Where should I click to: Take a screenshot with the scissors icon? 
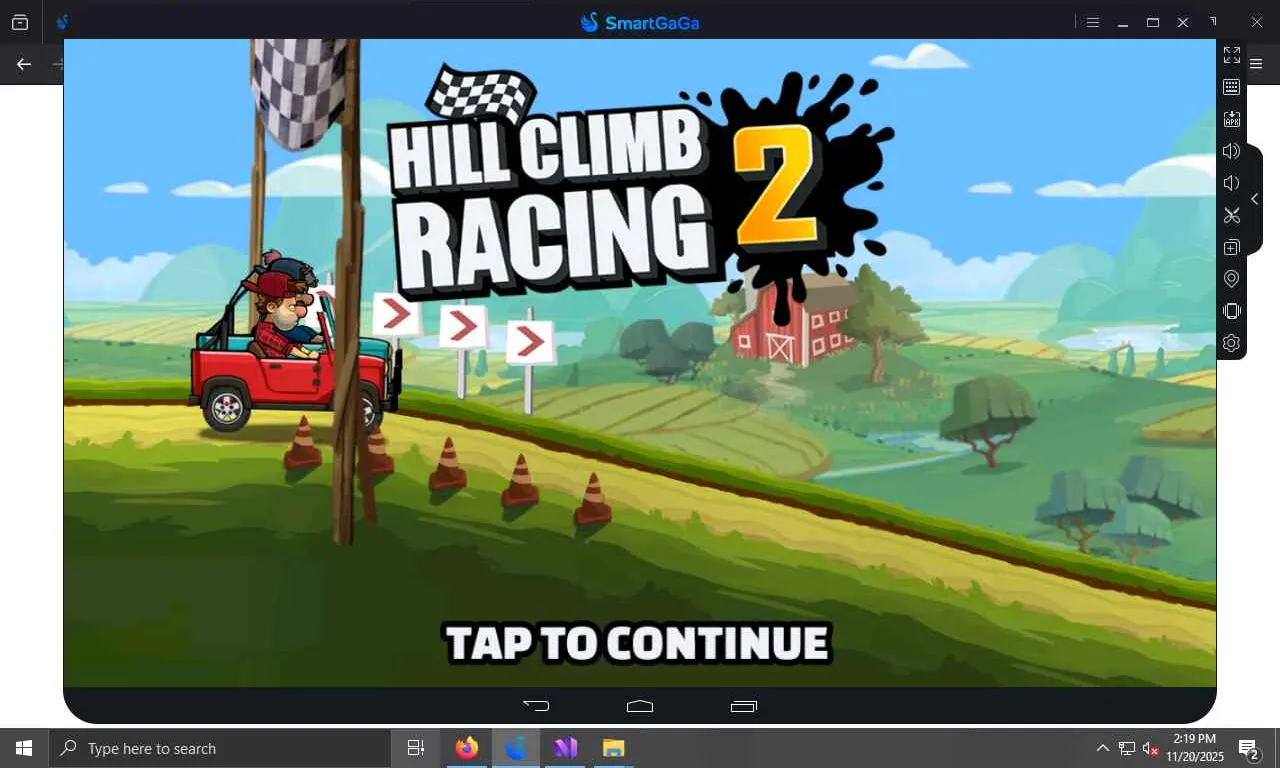pos(1231,215)
